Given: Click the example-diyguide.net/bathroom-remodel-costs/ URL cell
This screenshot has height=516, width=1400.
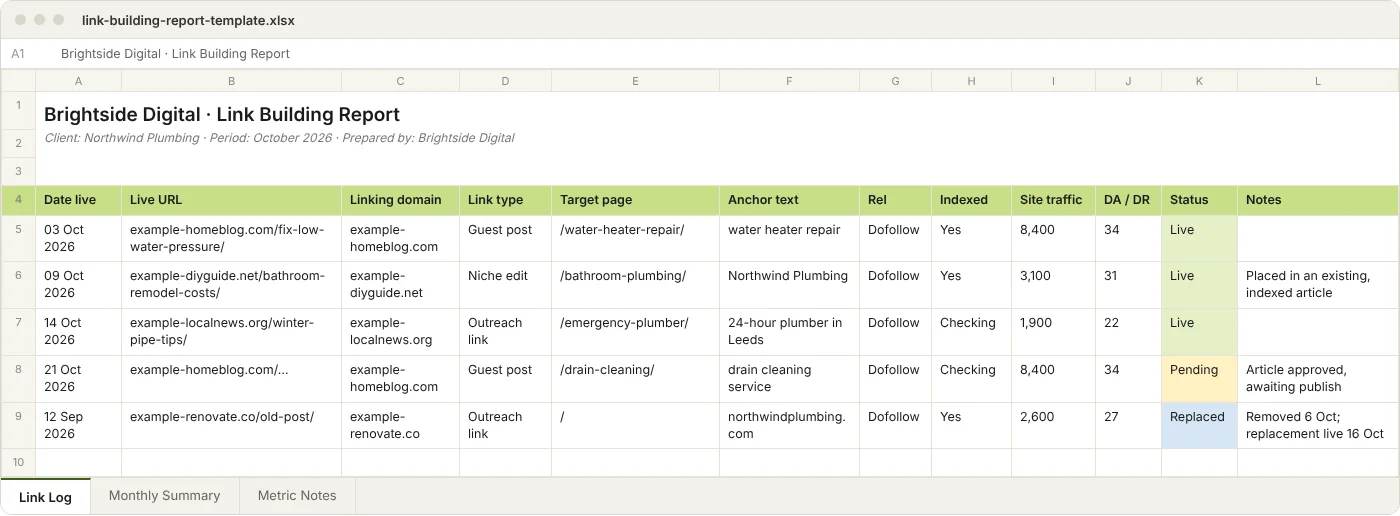Looking at the screenshot, I should [x=231, y=285].
